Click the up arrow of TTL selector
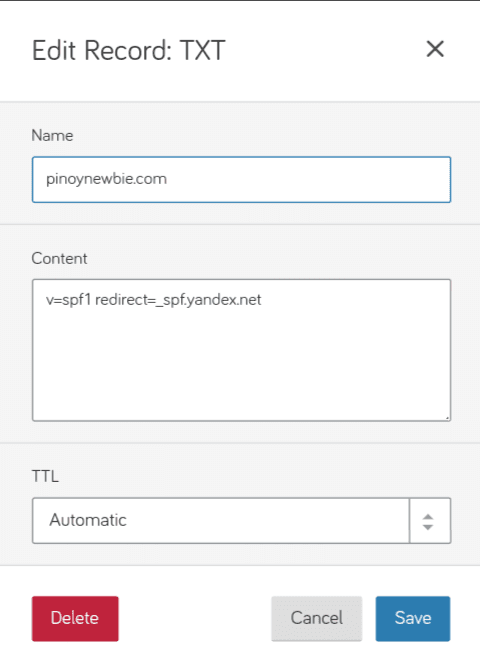480x651 pixels. pos(428,517)
